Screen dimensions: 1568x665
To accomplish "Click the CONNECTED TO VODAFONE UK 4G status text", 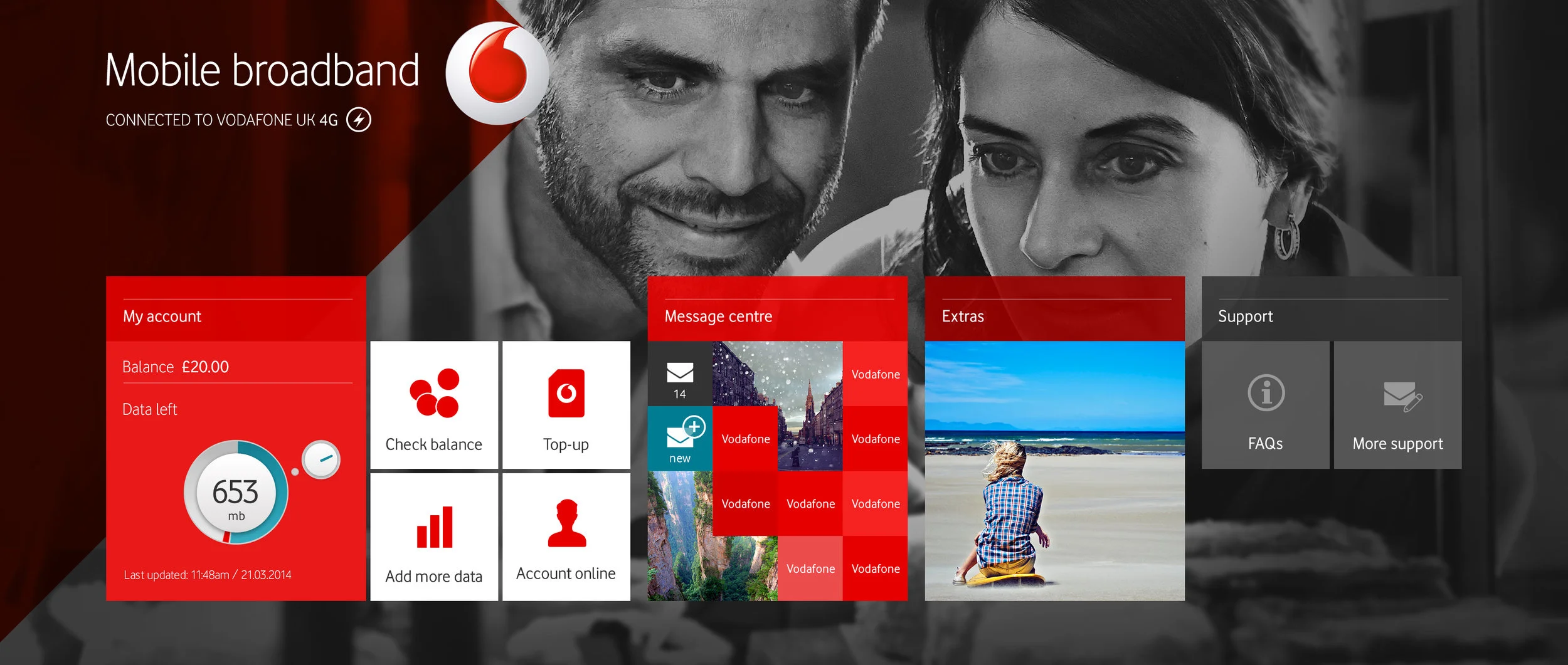I will tap(222, 120).
